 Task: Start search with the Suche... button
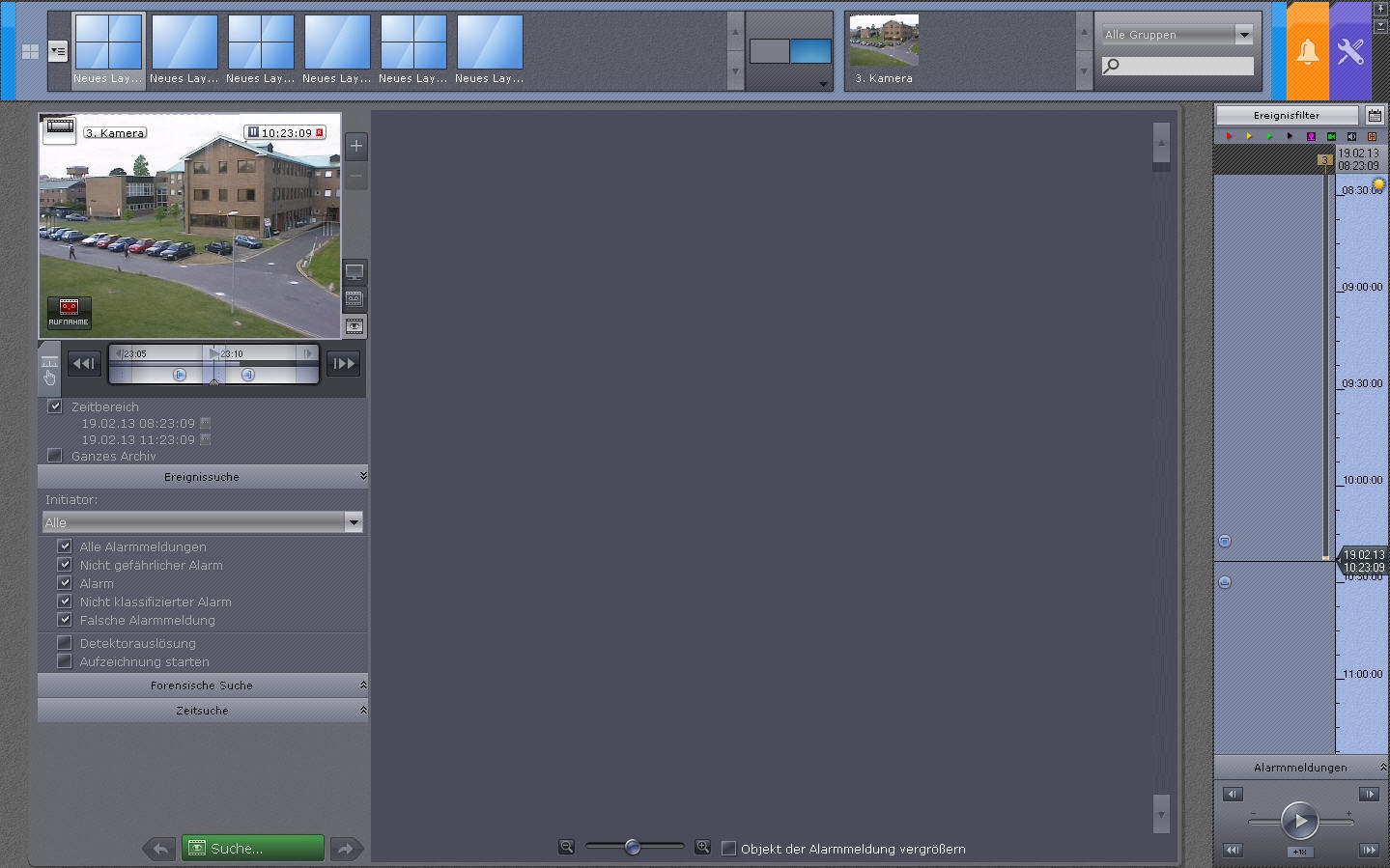pos(253,849)
